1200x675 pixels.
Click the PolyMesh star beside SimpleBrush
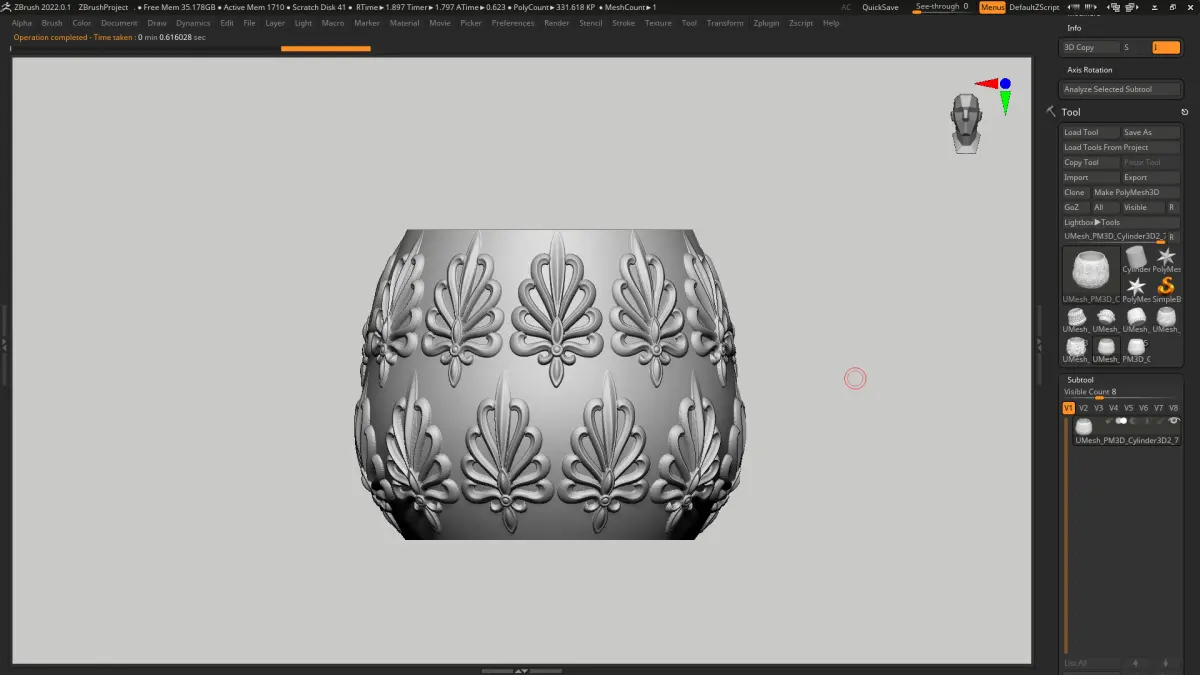(1136, 290)
